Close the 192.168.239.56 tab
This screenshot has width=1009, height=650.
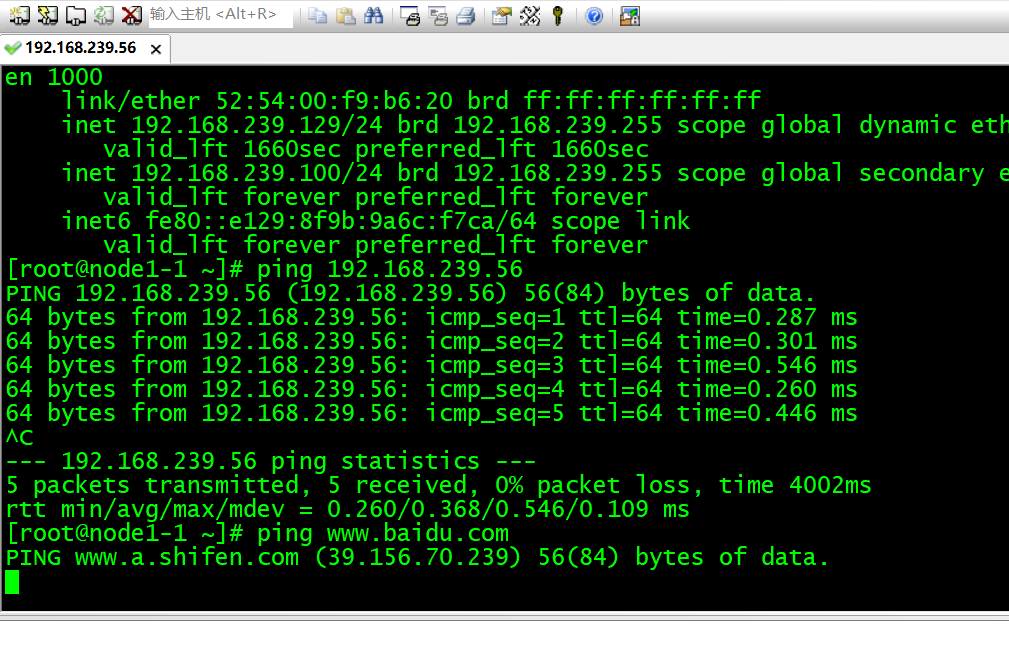click(x=156, y=49)
